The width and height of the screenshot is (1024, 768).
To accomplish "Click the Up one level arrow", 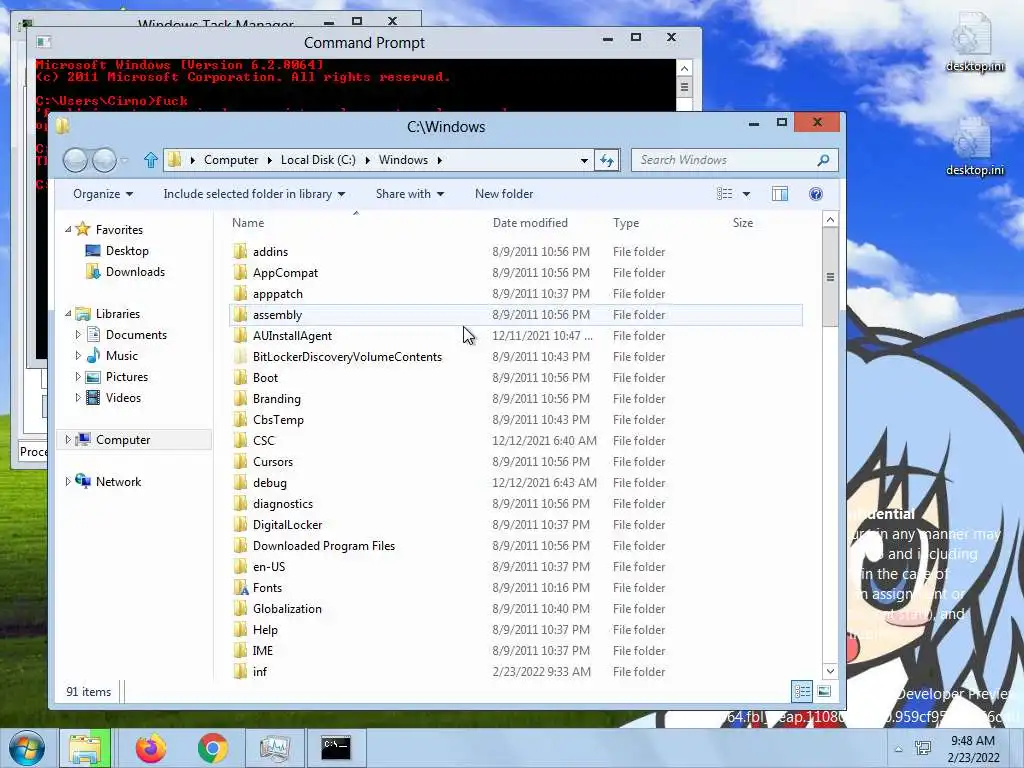I will point(151,160).
